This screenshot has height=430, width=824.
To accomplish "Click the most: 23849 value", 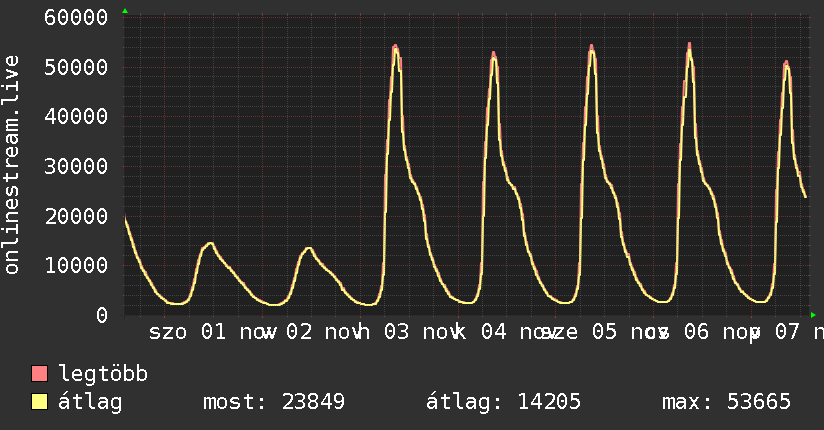I will click(x=274, y=402).
